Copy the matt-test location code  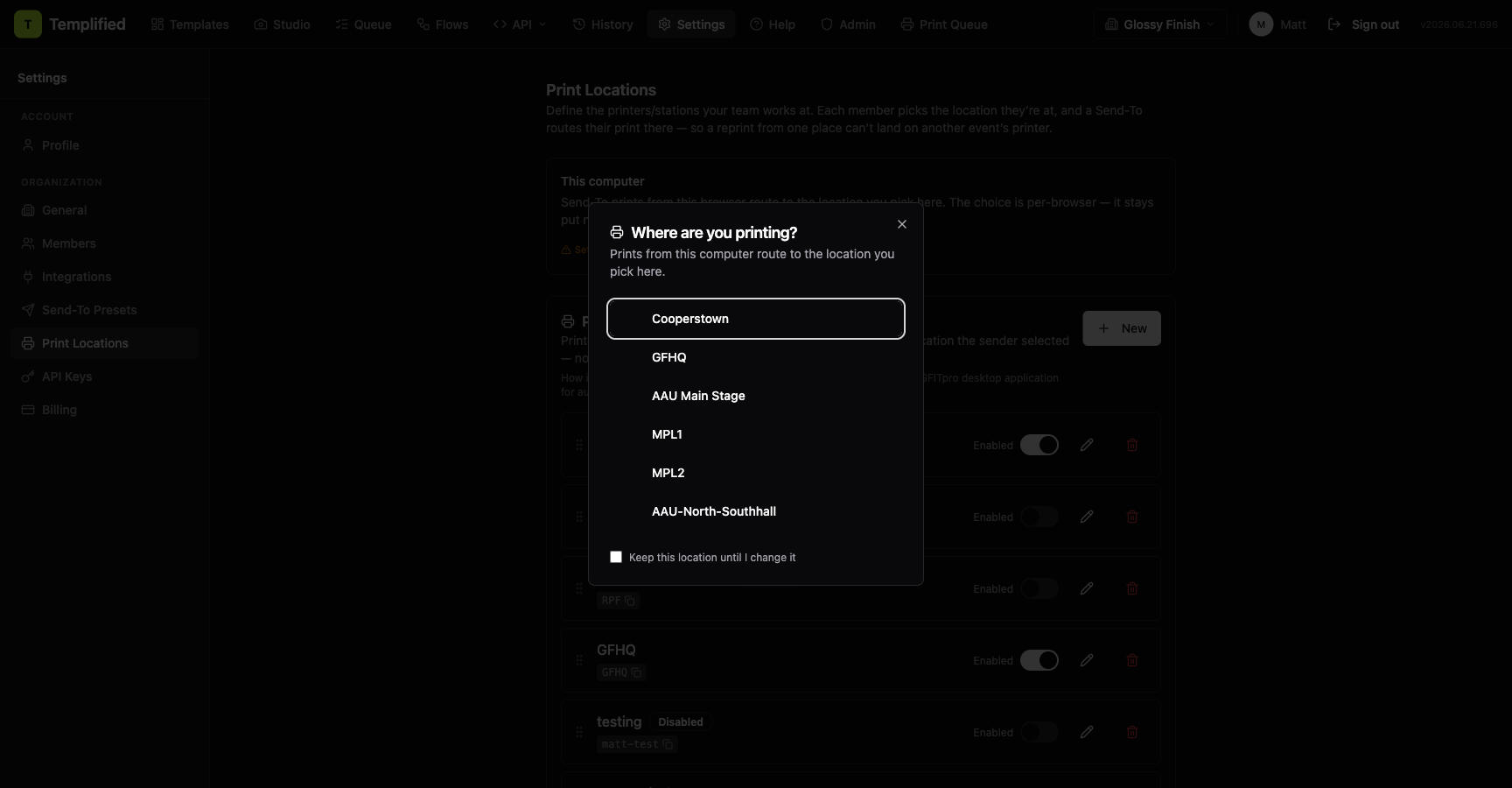pos(668,744)
